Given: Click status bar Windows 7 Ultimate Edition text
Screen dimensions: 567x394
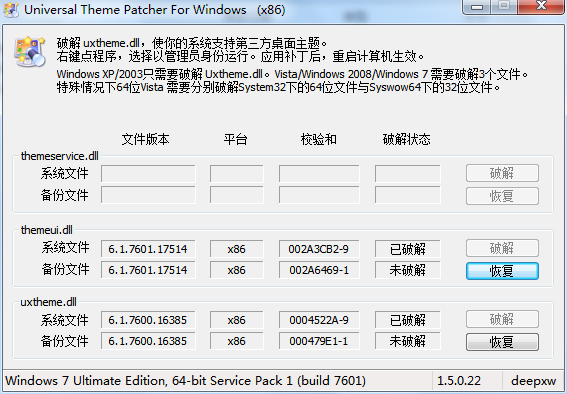Looking at the screenshot, I should 185,381.
